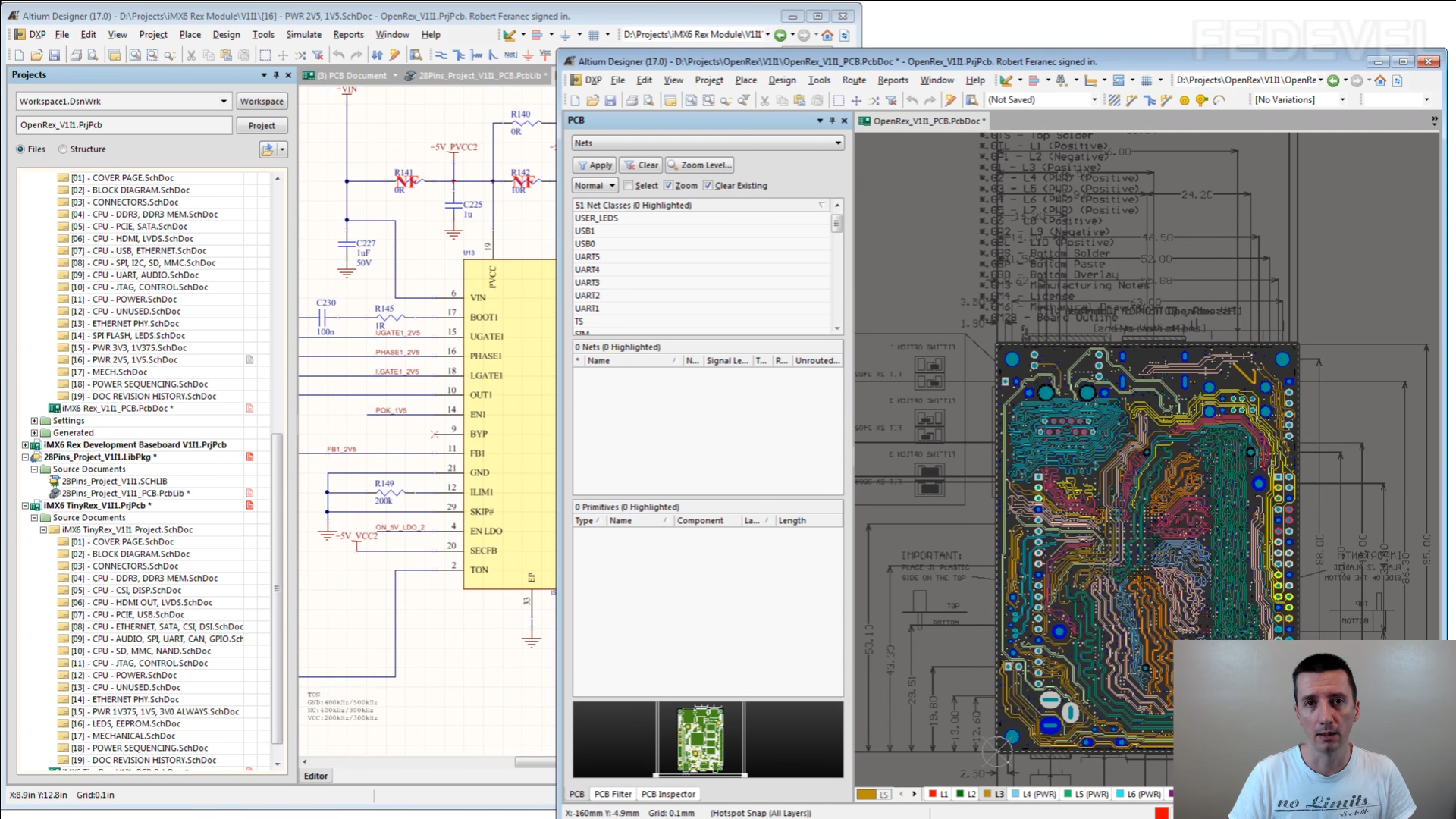The height and width of the screenshot is (819, 1456).
Task: Click the Undo icon in PCB toolbar
Action: pos(912,100)
